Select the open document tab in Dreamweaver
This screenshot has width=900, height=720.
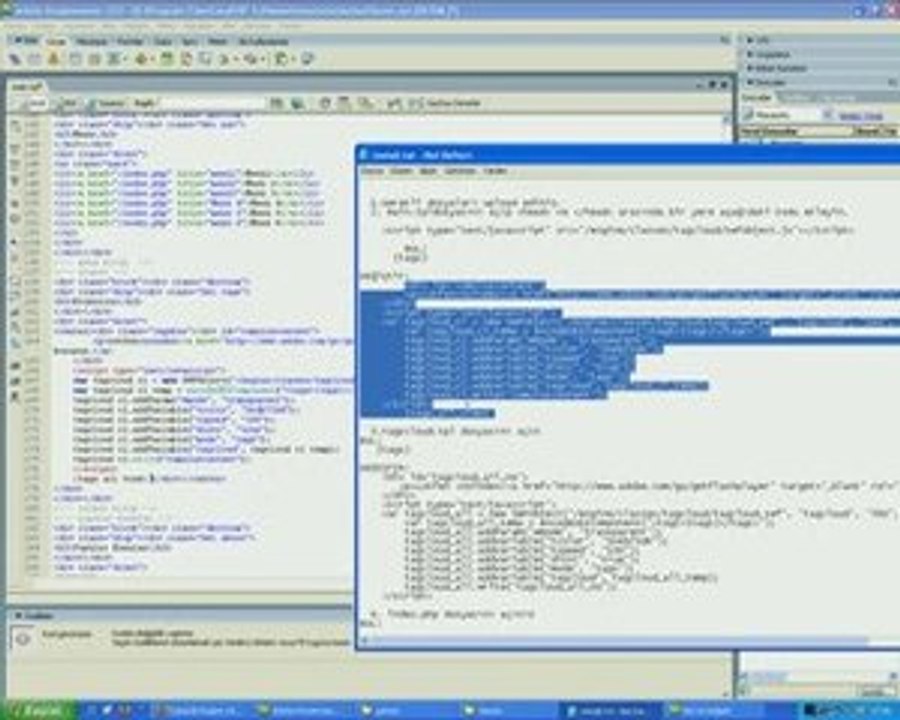point(27,87)
